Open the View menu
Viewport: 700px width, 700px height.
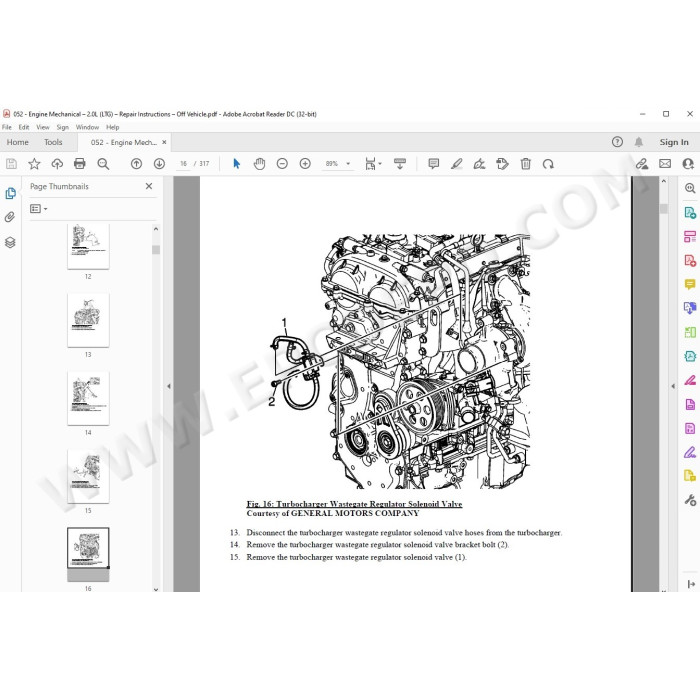tap(43, 127)
